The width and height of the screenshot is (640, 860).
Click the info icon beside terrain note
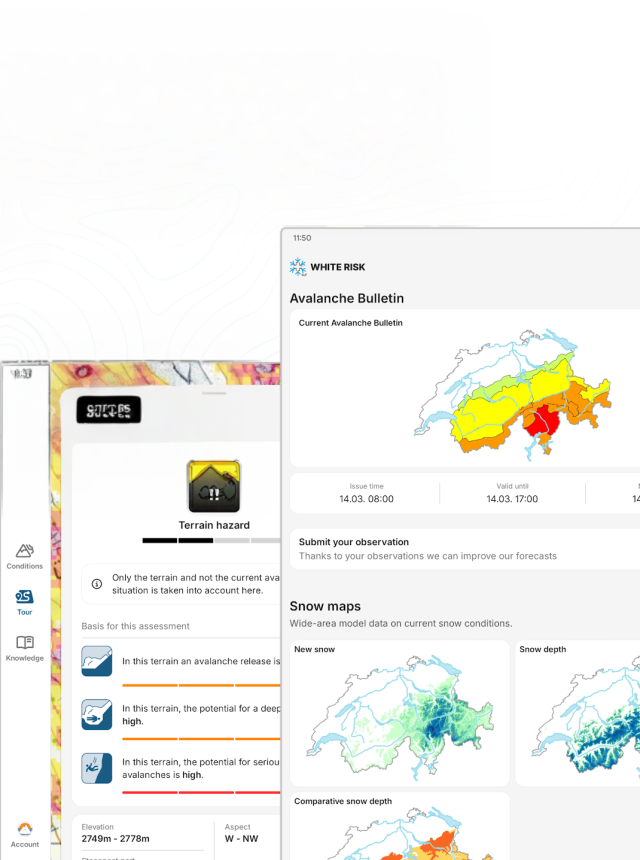[x=97, y=584]
